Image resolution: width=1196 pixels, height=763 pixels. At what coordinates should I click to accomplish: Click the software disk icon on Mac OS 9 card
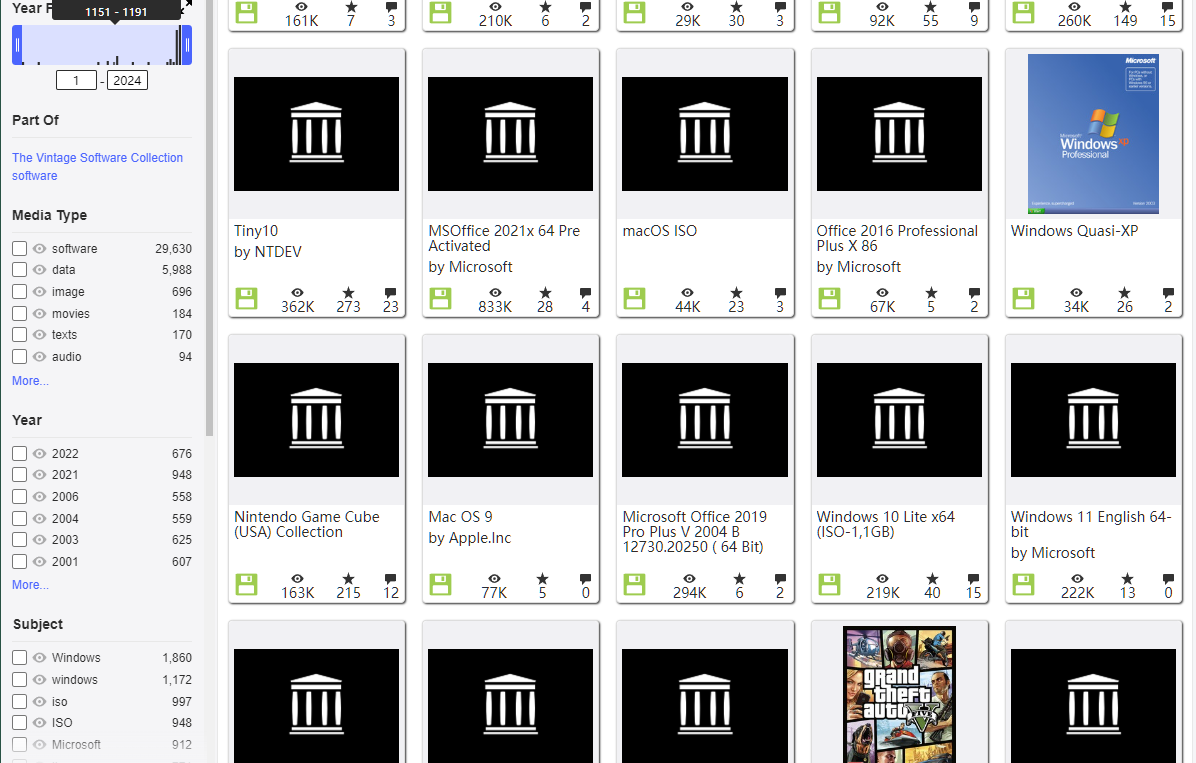(x=440, y=584)
